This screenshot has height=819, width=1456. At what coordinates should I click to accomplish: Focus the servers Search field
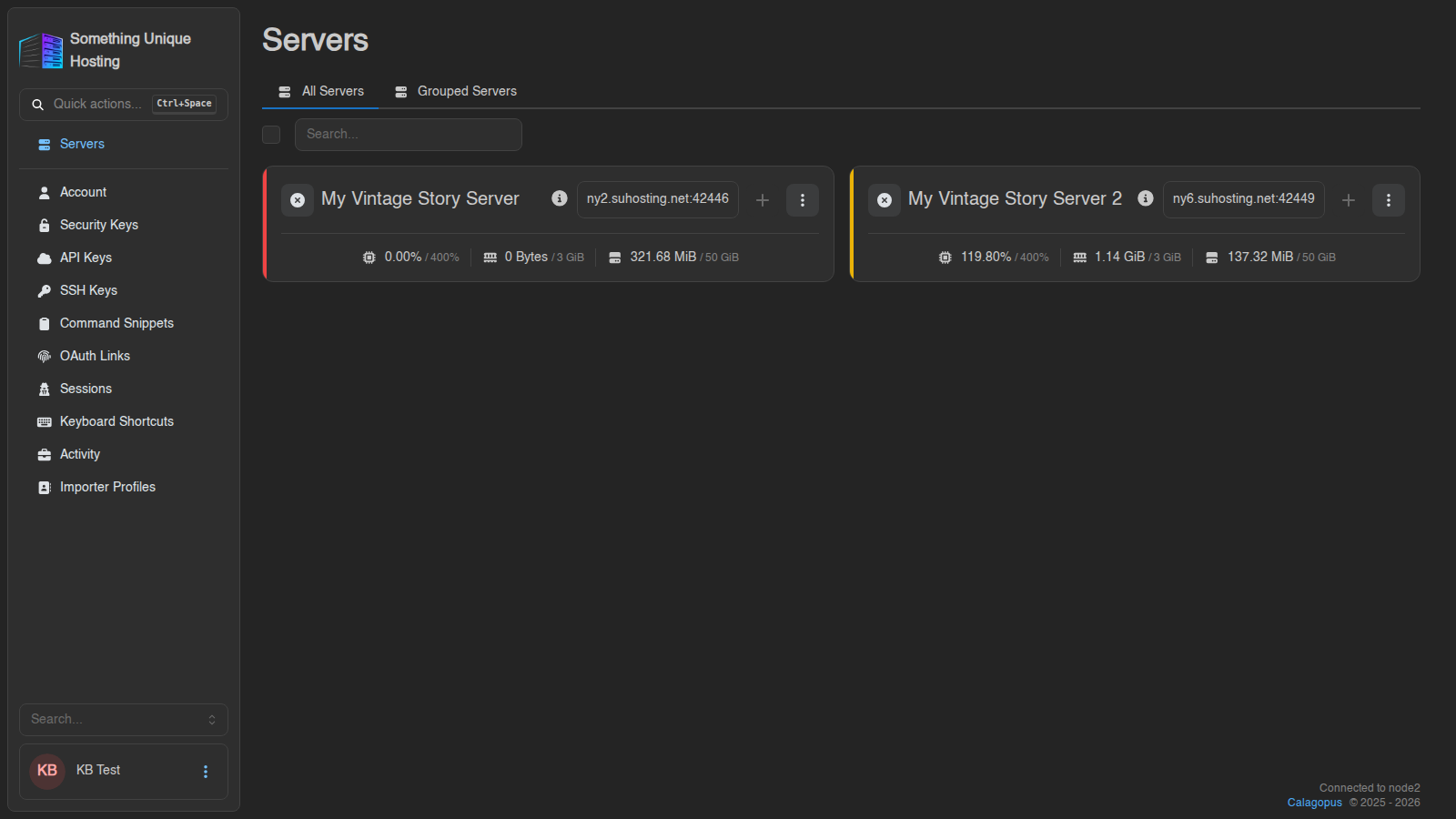click(x=409, y=135)
